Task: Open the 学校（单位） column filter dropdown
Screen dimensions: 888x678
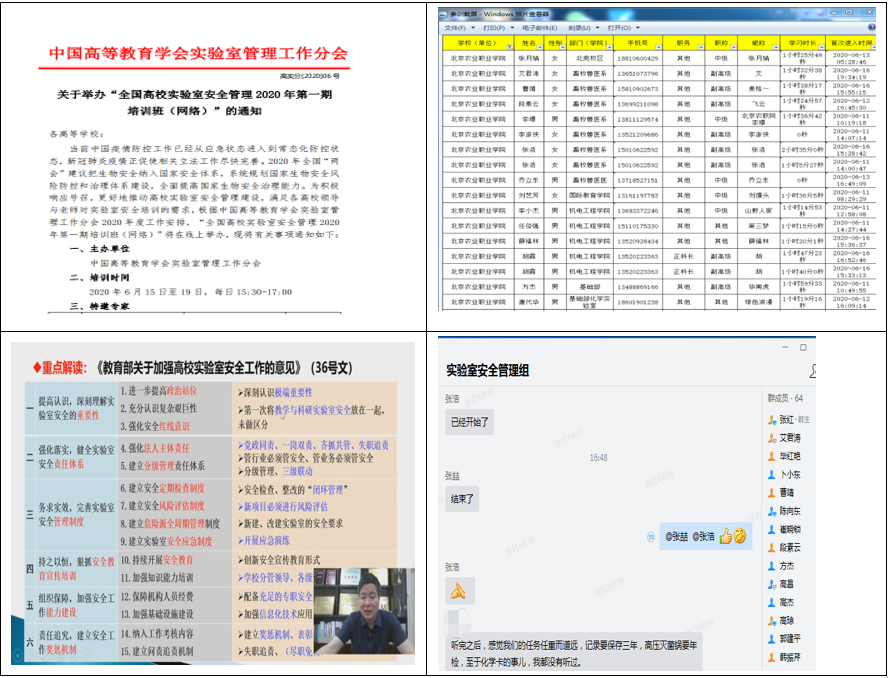Action: (x=510, y=45)
